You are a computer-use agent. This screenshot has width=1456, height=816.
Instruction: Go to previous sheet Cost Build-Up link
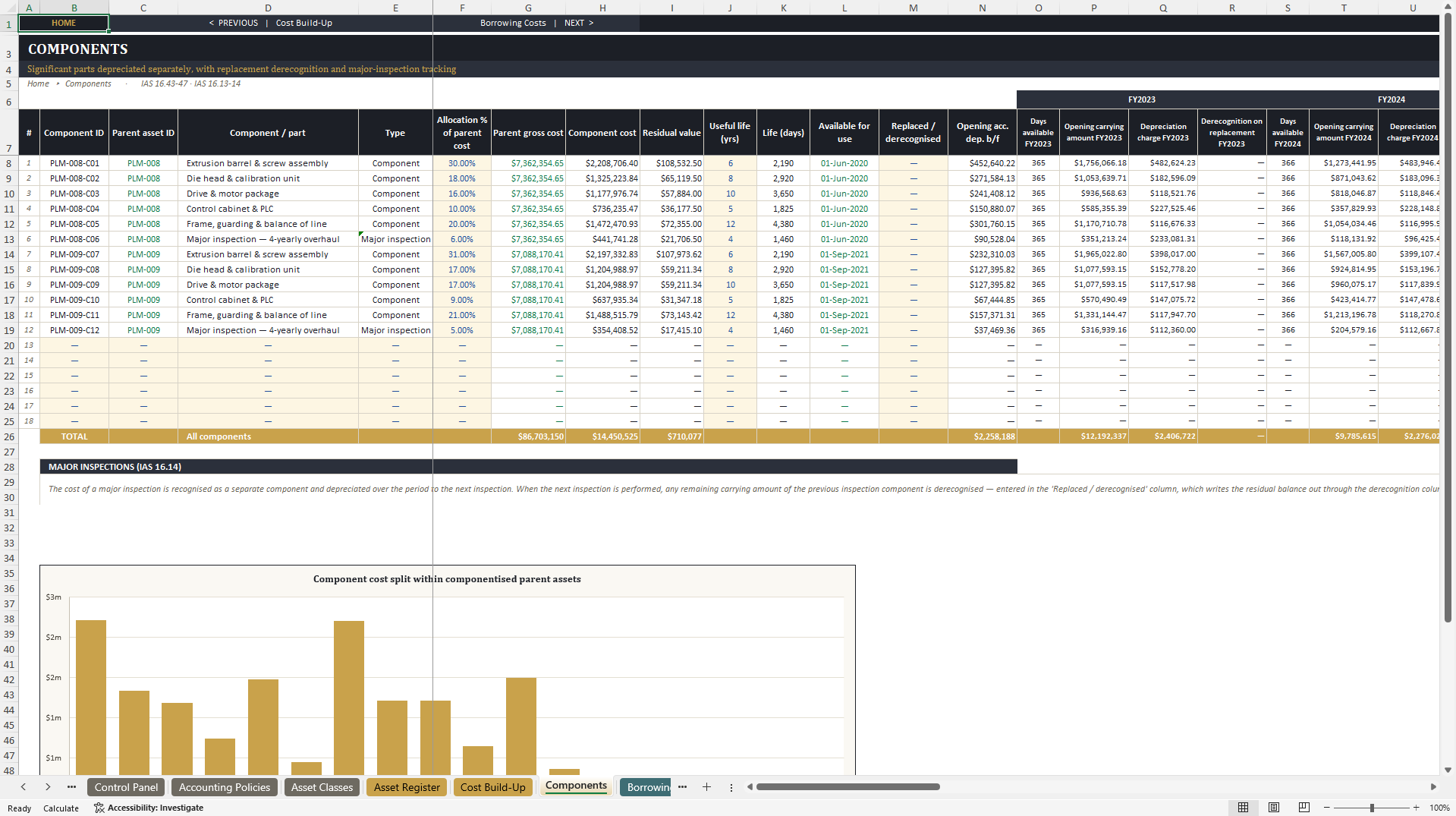[270, 23]
